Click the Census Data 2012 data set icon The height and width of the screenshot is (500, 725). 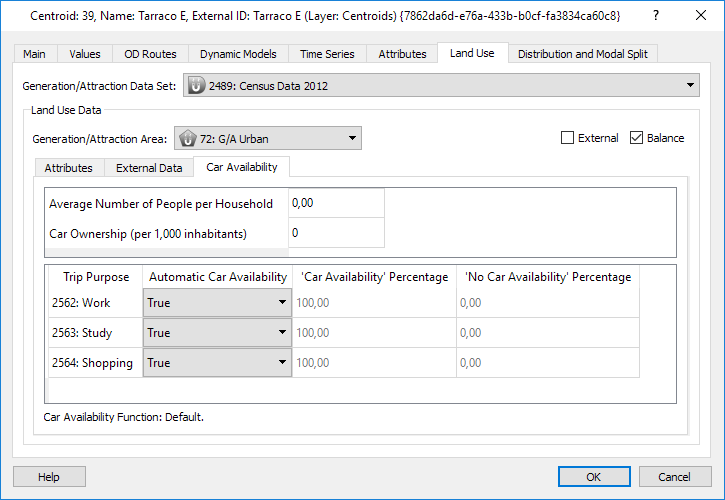(x=196, y=86)
